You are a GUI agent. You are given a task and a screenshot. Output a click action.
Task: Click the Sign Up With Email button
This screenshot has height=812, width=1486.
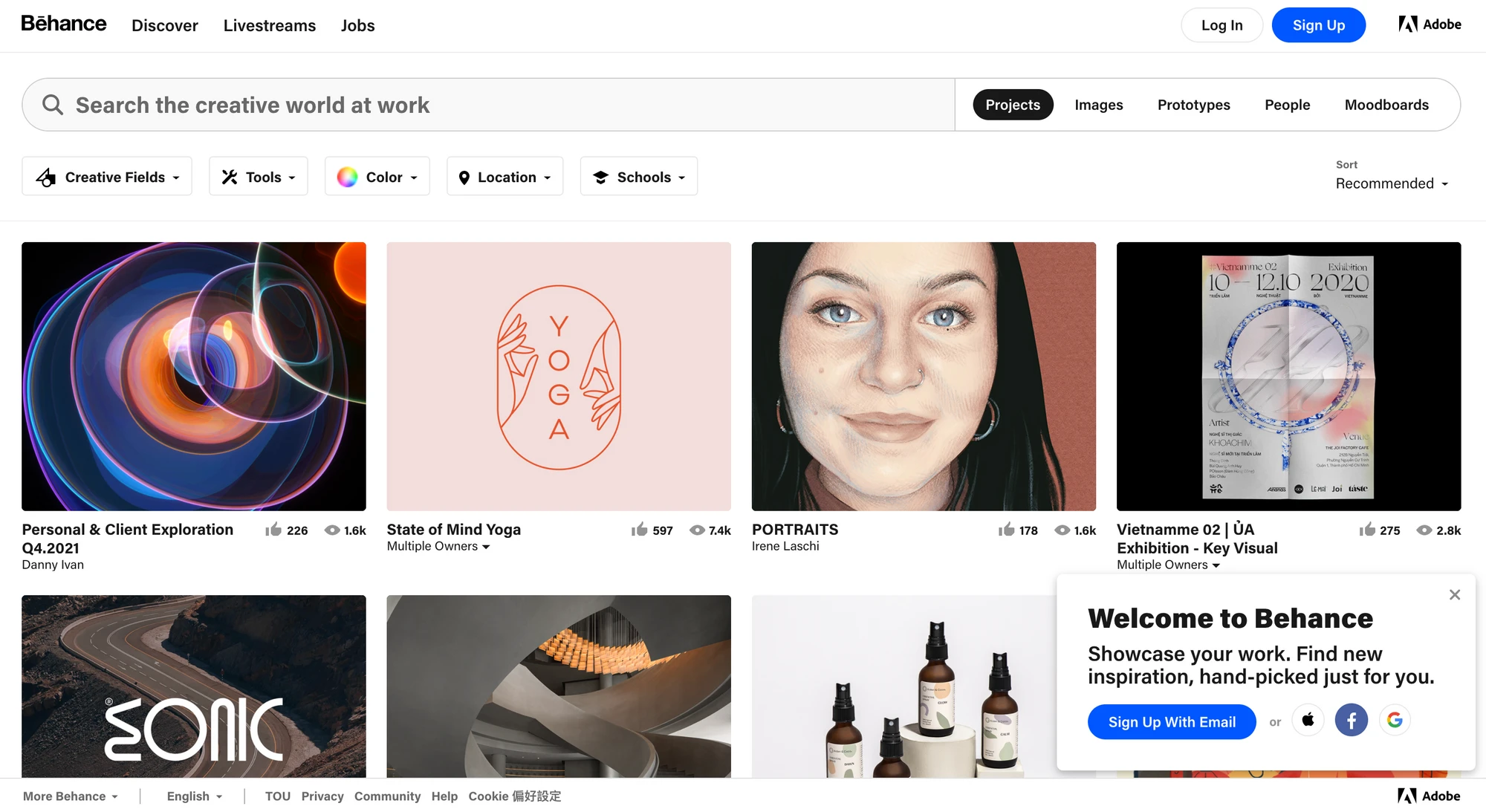point(1172,721)
